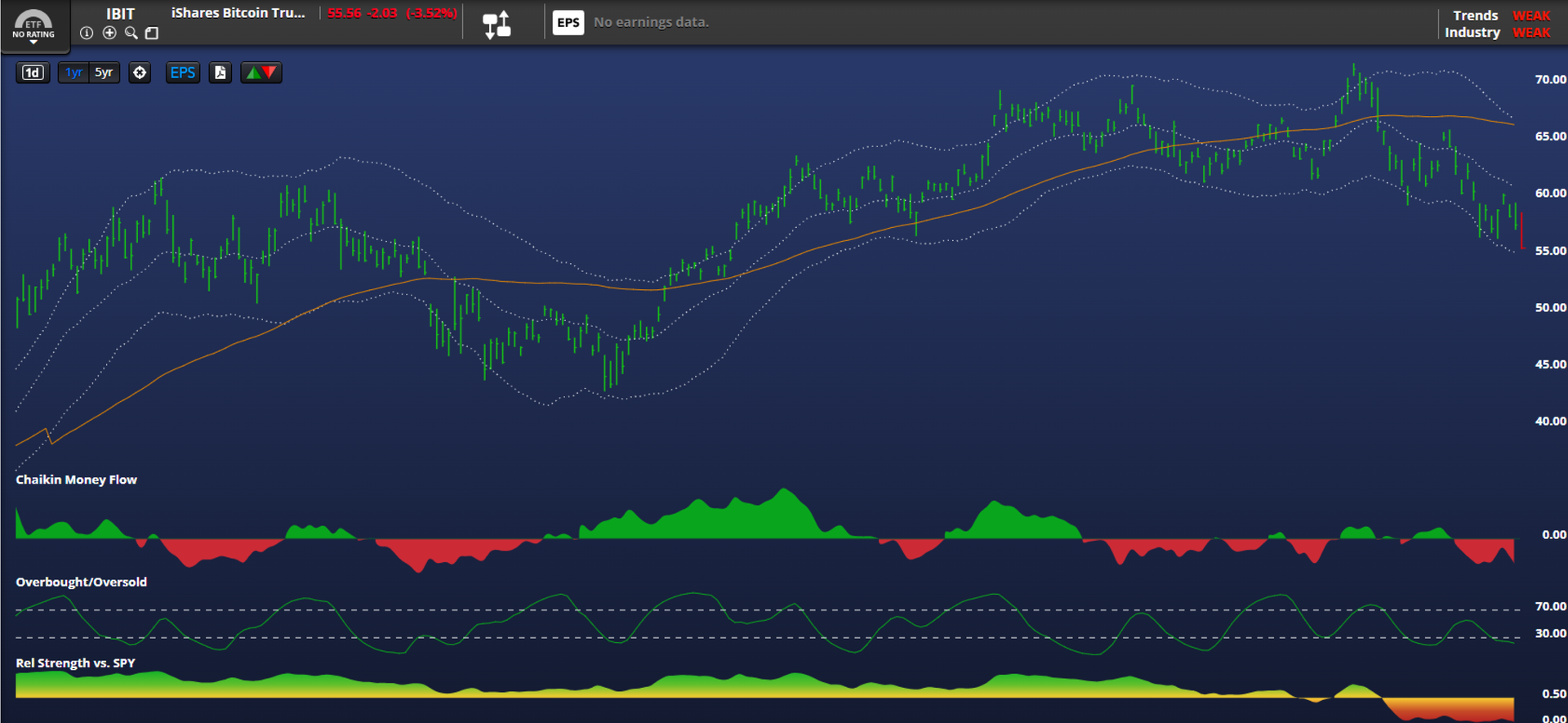1568x723 pixels.
Task: Click the crosshair target tool button
Action: pos(140,73)
